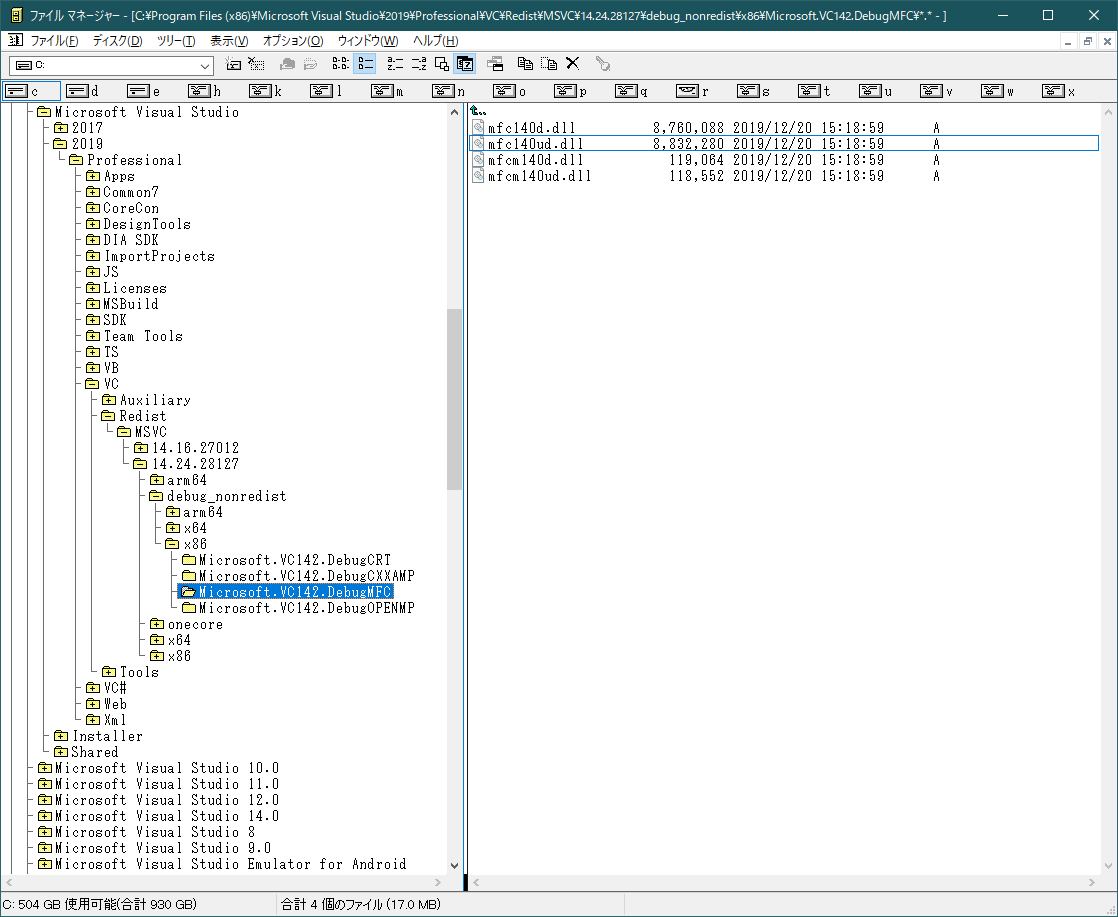Screen dimensions: 1118x917
Task: Expand the 2017 folder node
Action: (x=61, y=128)
